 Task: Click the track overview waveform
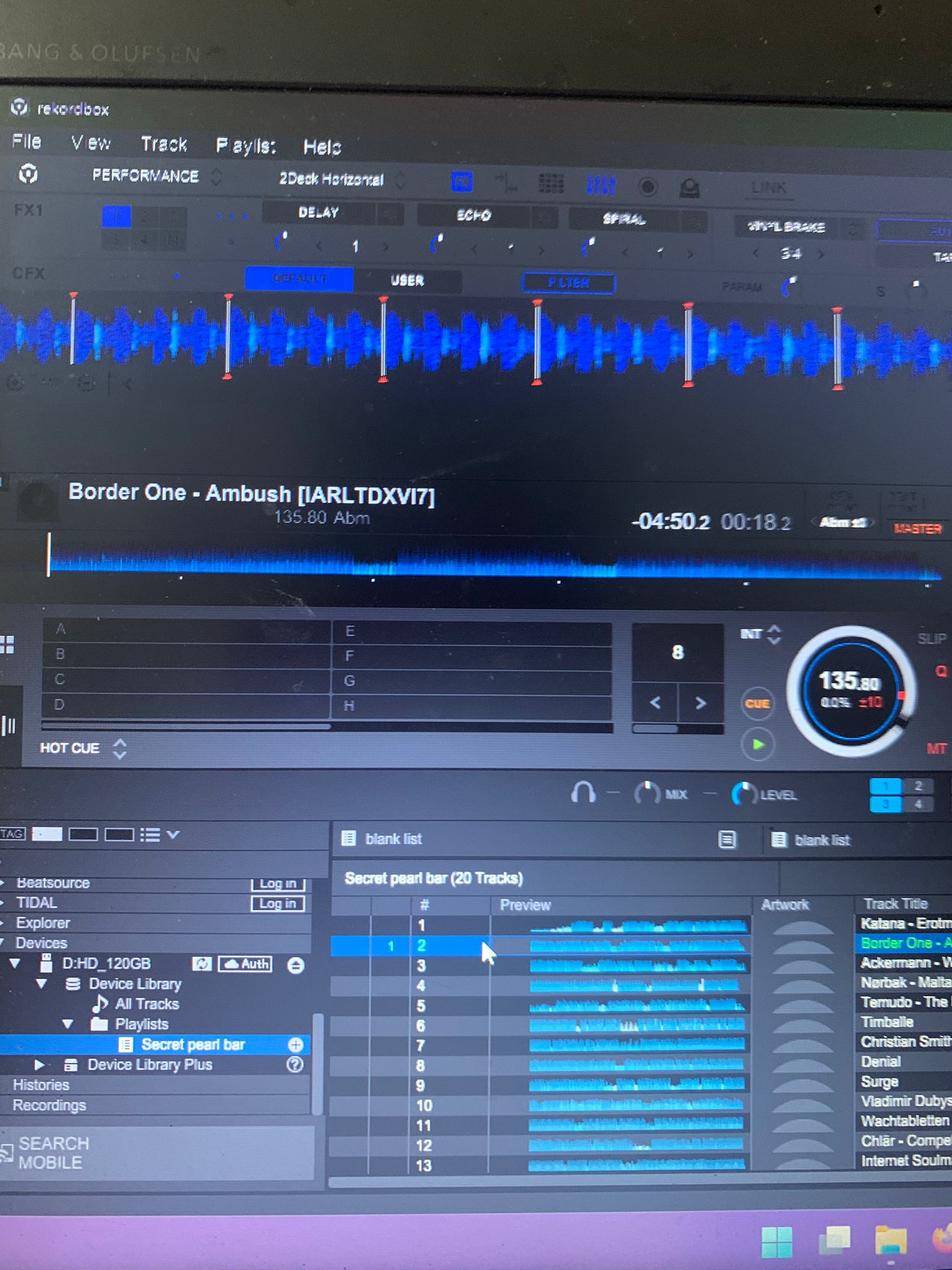click(x=495, y=563)
